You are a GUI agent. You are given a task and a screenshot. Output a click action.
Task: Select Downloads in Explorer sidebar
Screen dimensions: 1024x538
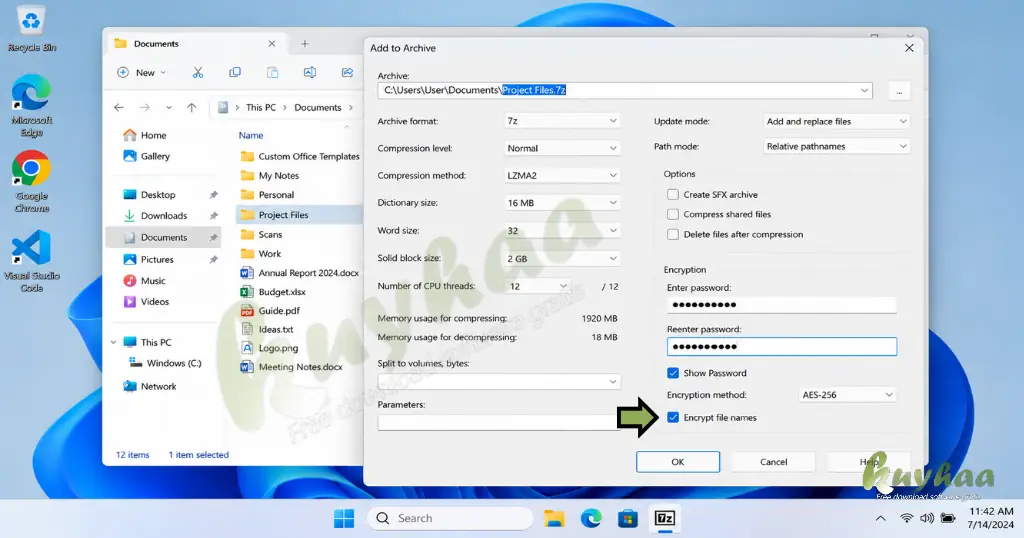pyautogui.click(x=155, y=215)
